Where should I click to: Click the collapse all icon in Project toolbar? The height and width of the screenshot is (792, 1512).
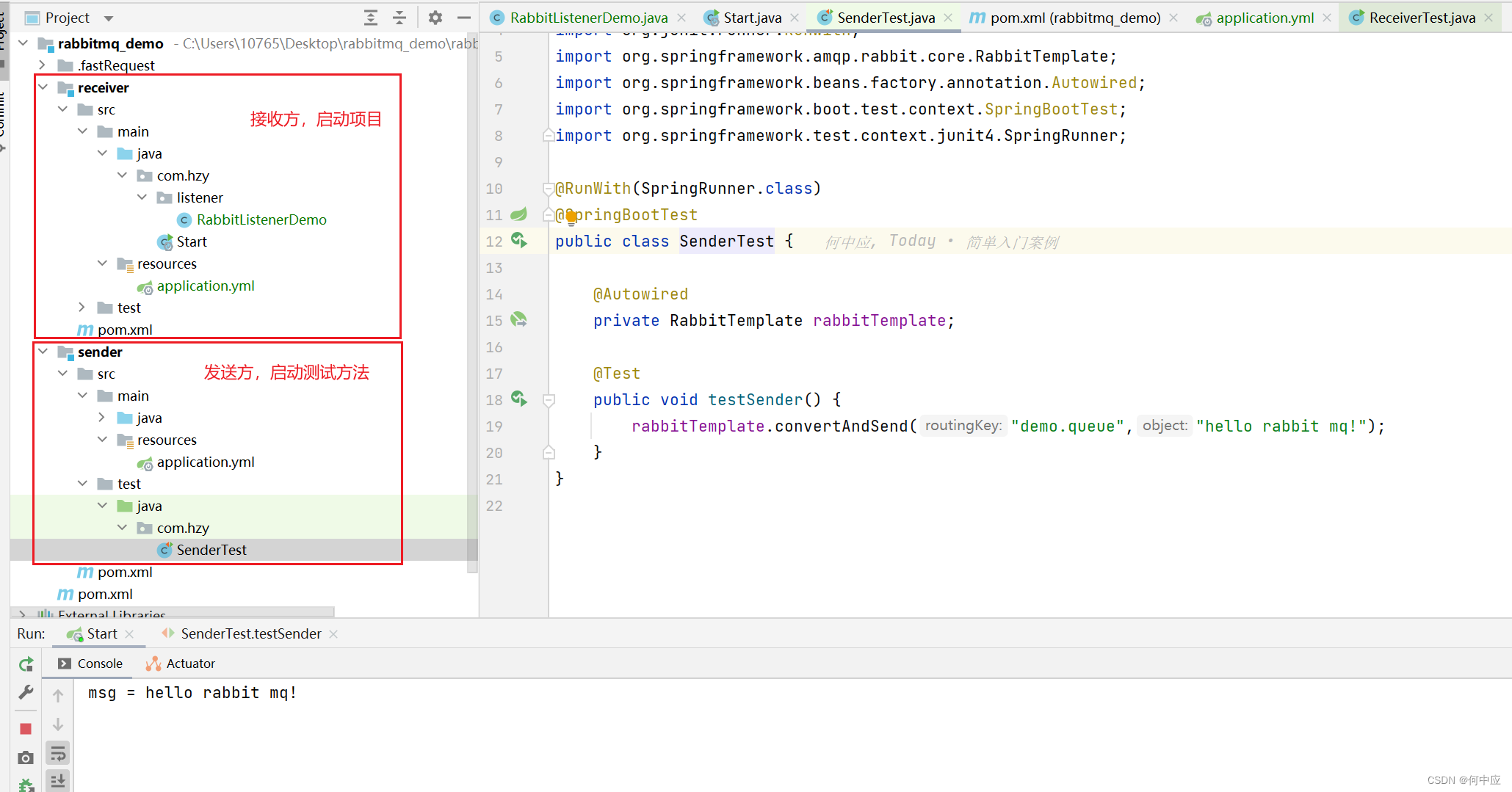click(399, 18)
